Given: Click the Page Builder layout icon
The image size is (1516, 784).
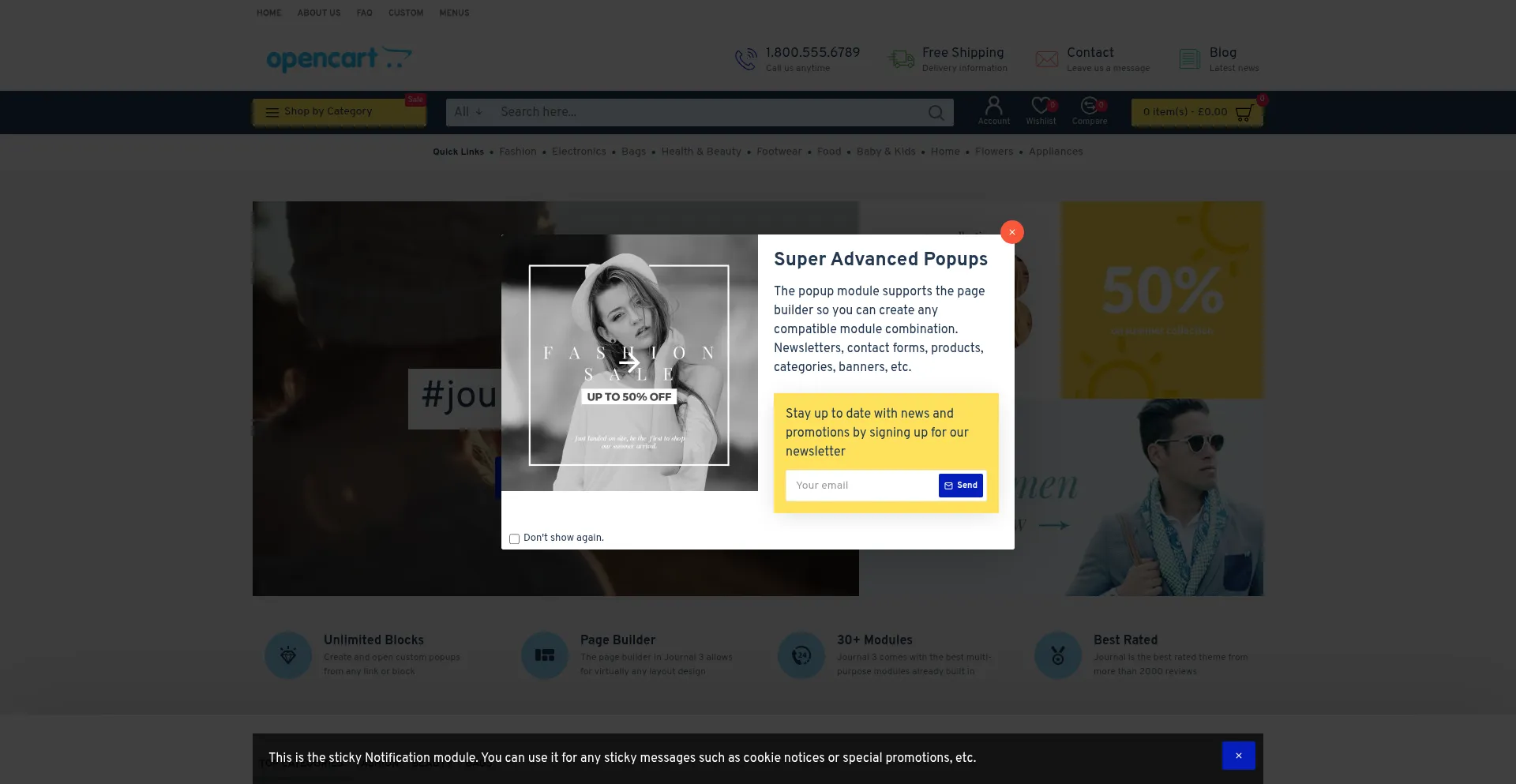Looking at the screenshot, I should click(545, 655).
